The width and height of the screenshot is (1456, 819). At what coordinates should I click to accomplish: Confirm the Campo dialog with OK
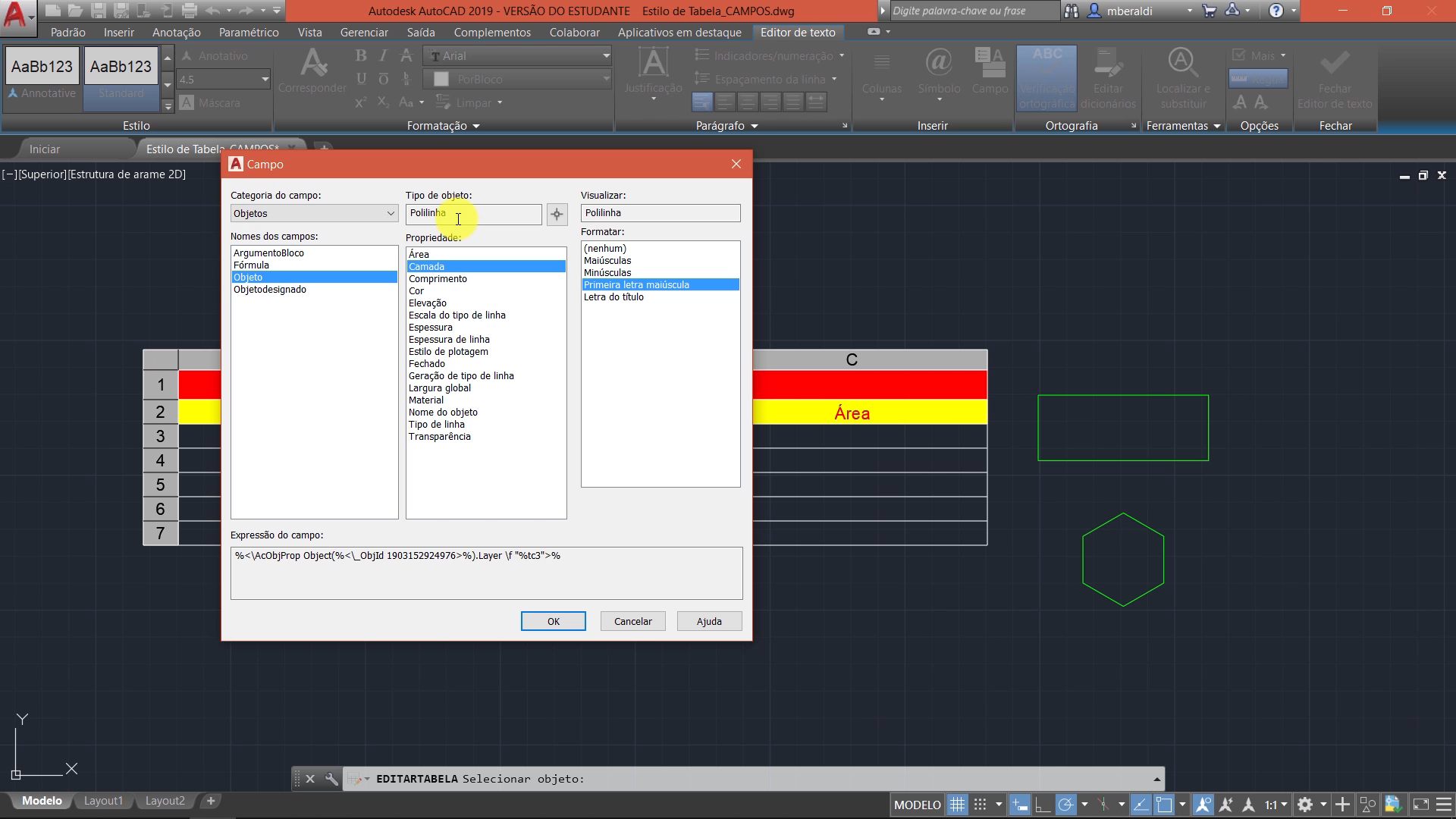point(553,620)
